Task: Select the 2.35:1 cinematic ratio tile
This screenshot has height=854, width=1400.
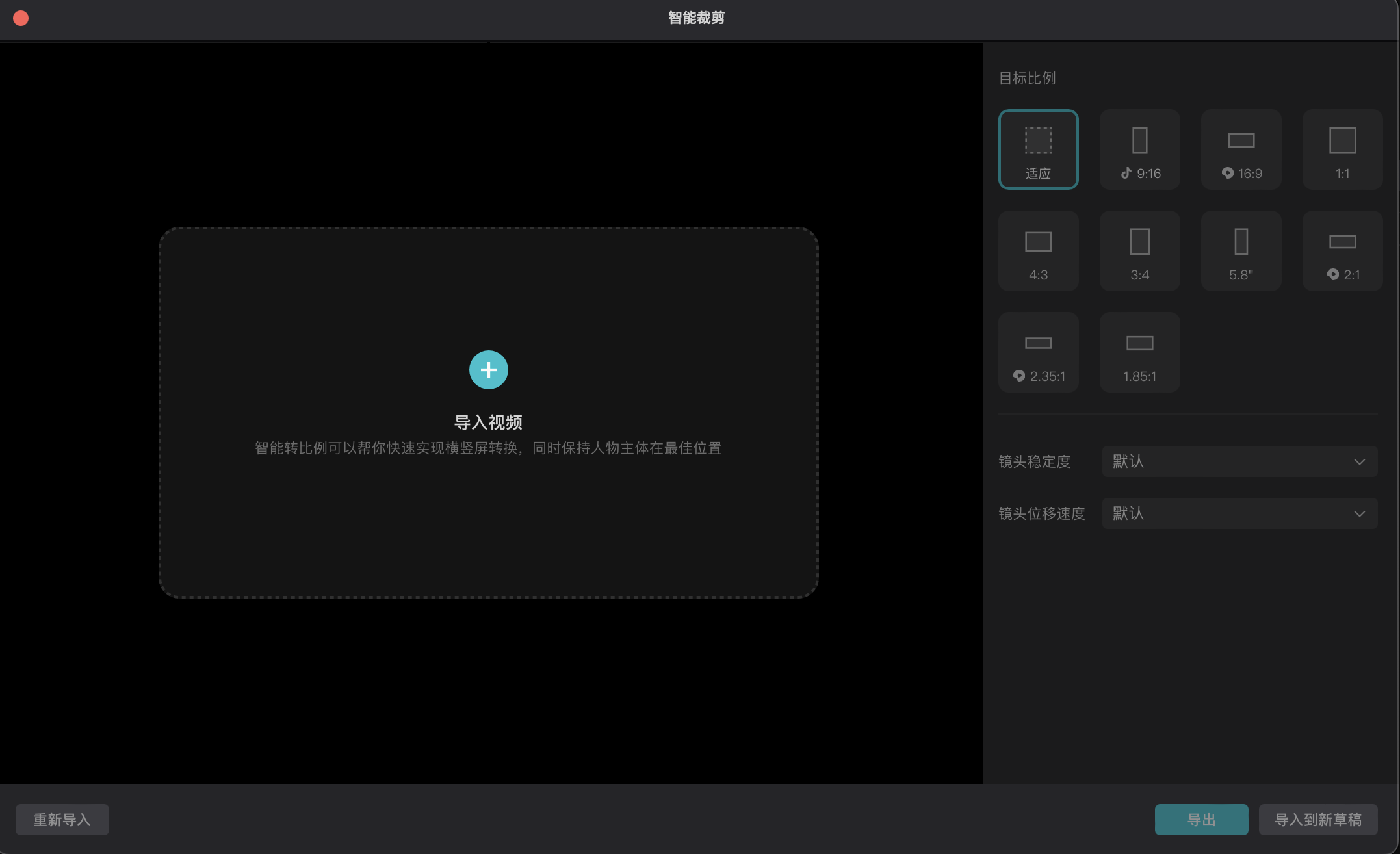Action: click(x=1038, y=352)
